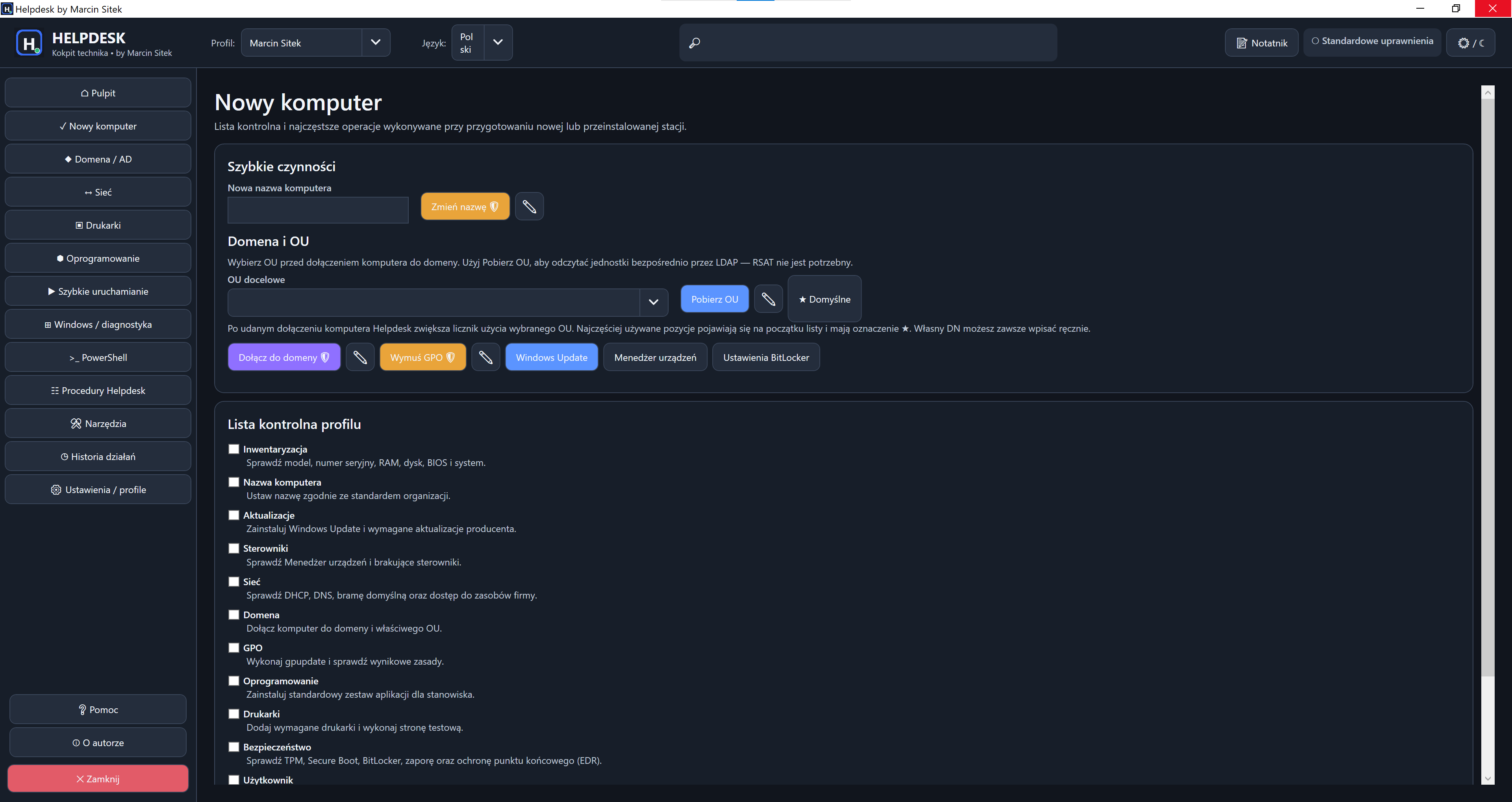Open Domena / AD section
Screen dimensions: 1512x802
[98, 159]
